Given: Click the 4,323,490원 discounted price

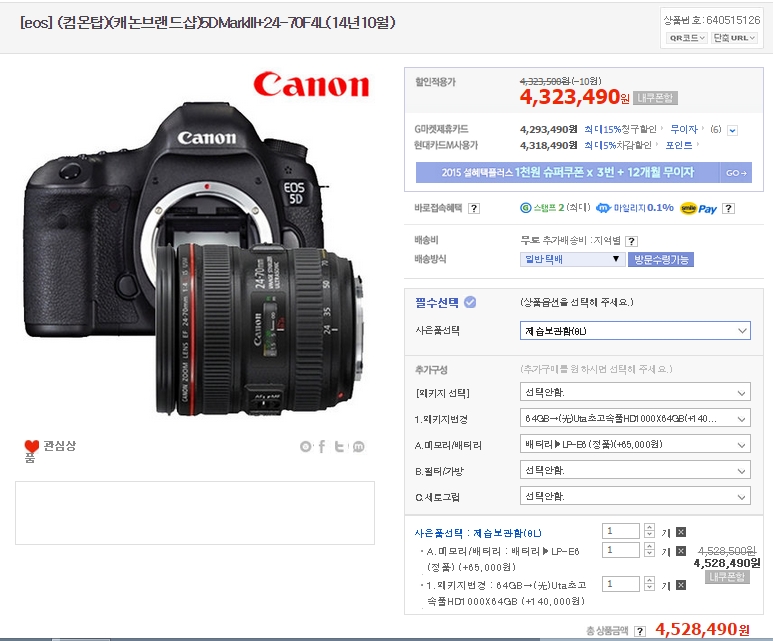Looking at the screenshot, I should 574,97.
